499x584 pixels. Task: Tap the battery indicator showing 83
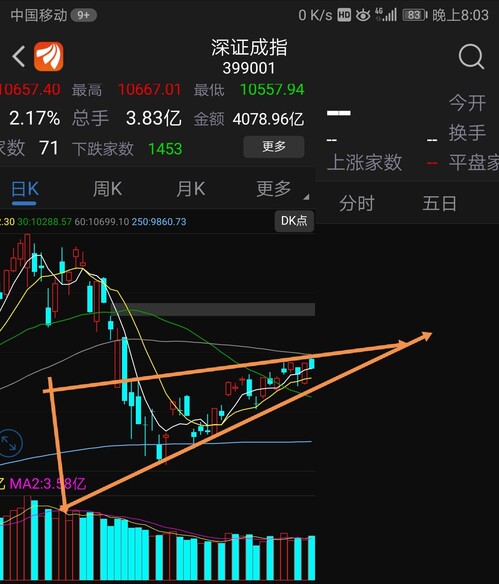414,15
